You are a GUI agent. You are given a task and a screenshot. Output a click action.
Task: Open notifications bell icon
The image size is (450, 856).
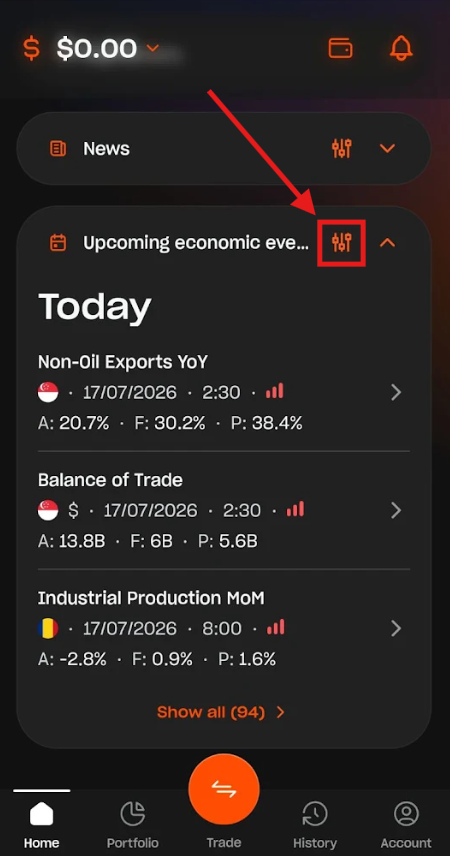401,48
